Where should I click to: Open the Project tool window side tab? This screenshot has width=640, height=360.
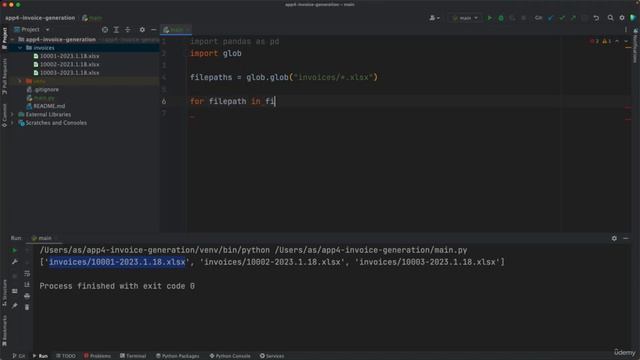click(4, 39)
